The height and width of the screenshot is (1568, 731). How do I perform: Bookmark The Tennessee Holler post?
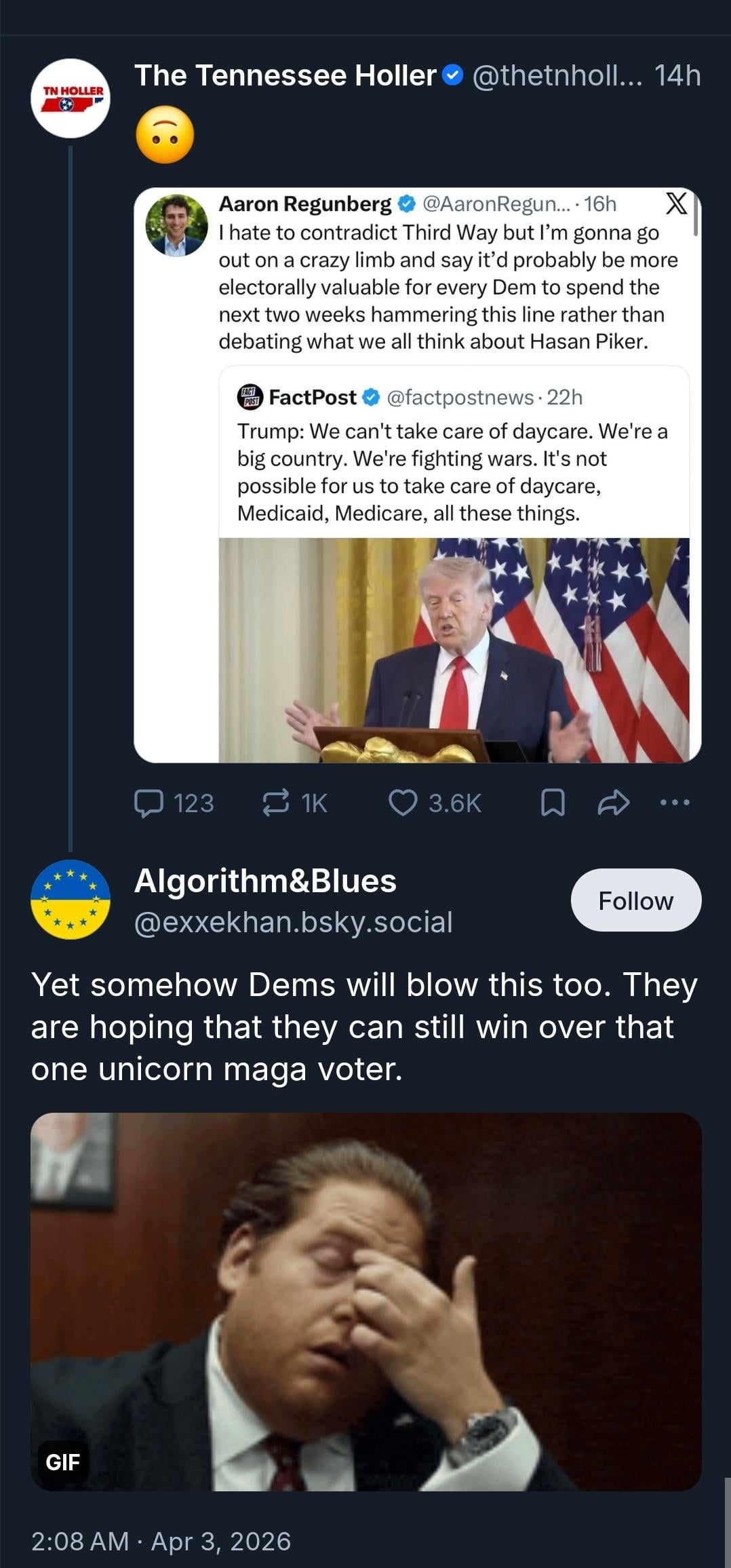pyautogui.click(x=553, y=803)
